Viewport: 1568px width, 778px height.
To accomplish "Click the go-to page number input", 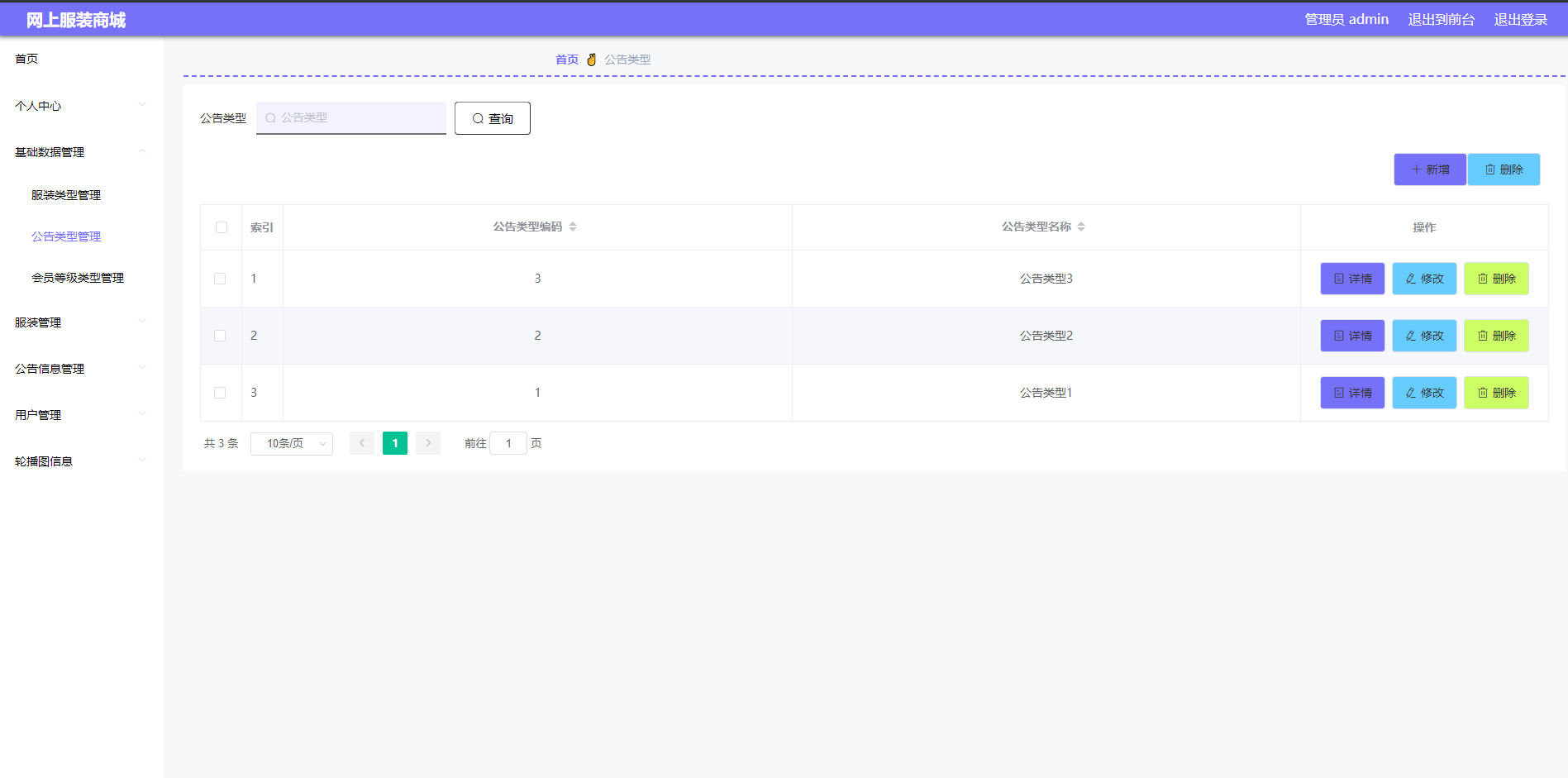I will 508,443.
